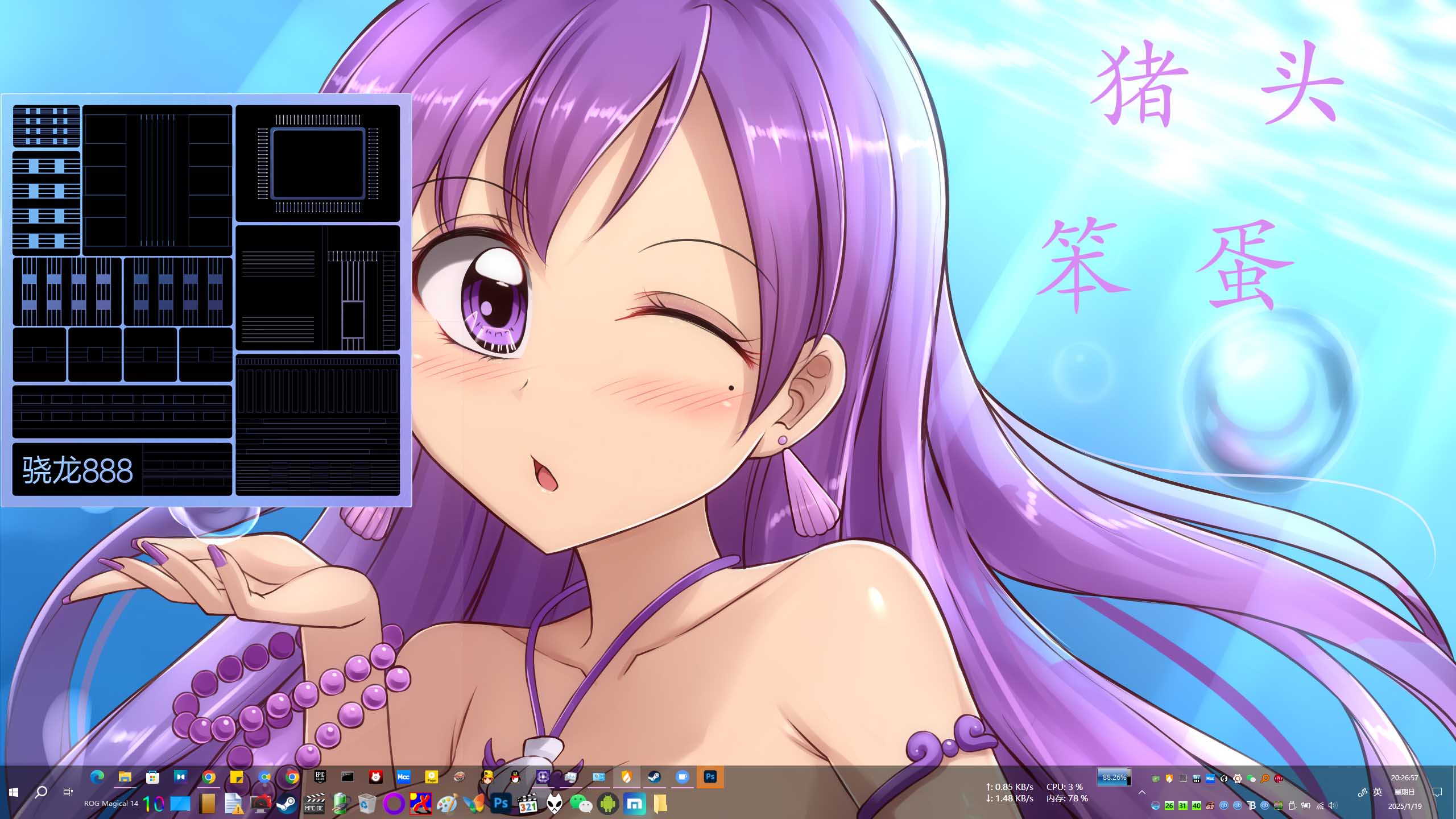Open blue globe tray icon

pos(1156,805)
